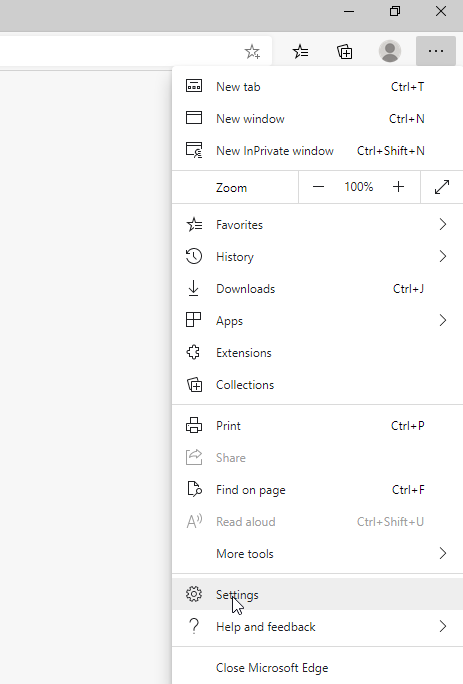Screen dimensions: 463x684
Task: Expand the Favorites submenu arrow
Action: point(442,224)
